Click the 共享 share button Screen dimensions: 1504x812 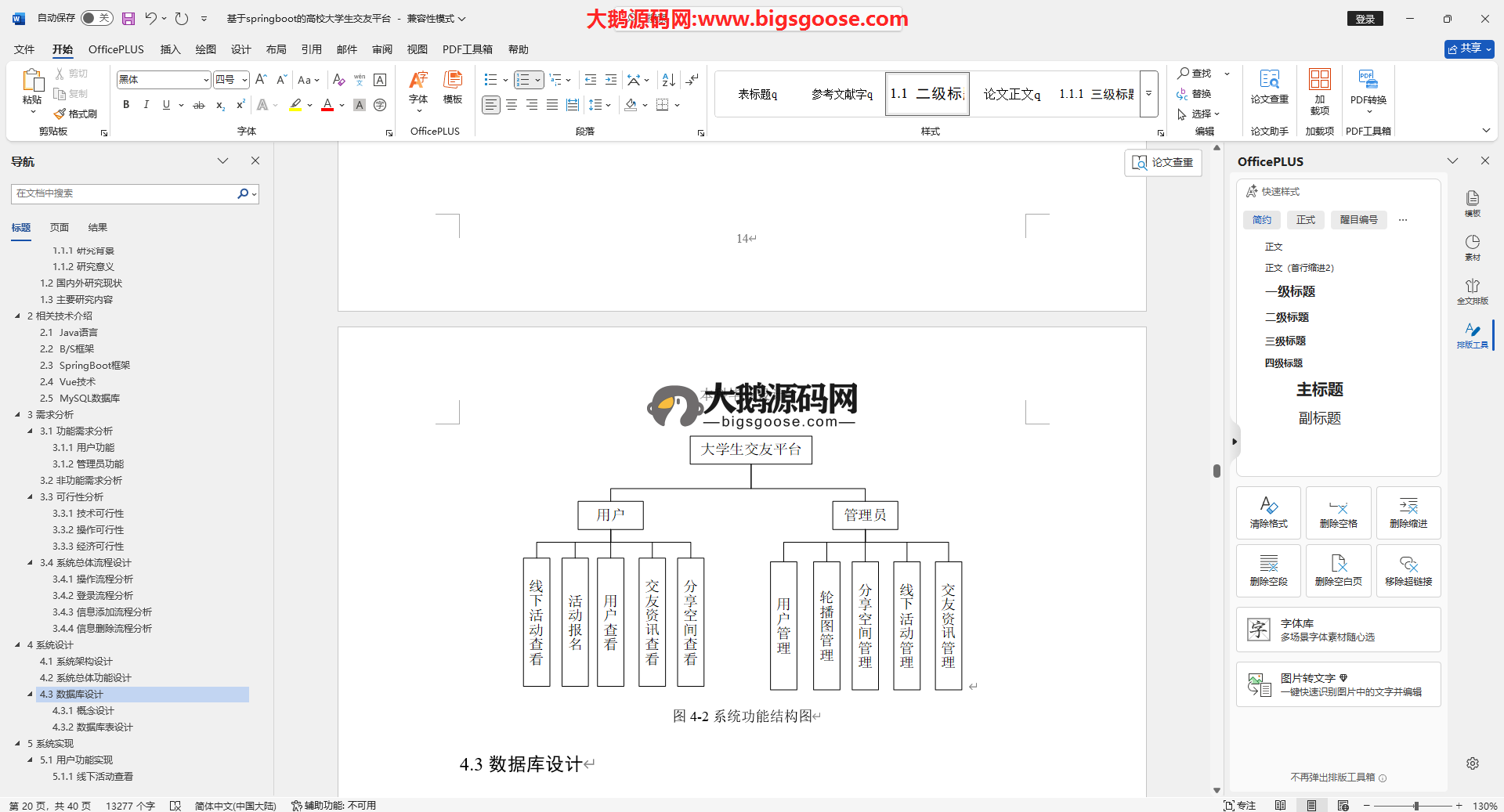point(1469,49)
